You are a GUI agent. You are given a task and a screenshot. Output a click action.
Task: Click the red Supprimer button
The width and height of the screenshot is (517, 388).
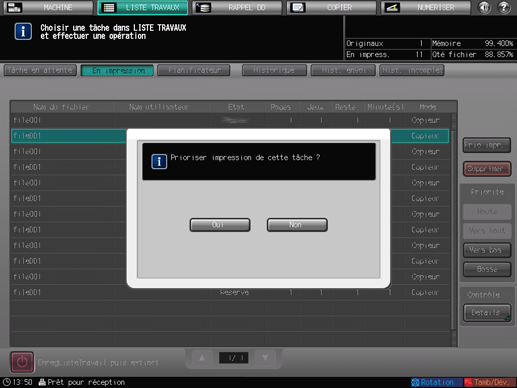487,169
